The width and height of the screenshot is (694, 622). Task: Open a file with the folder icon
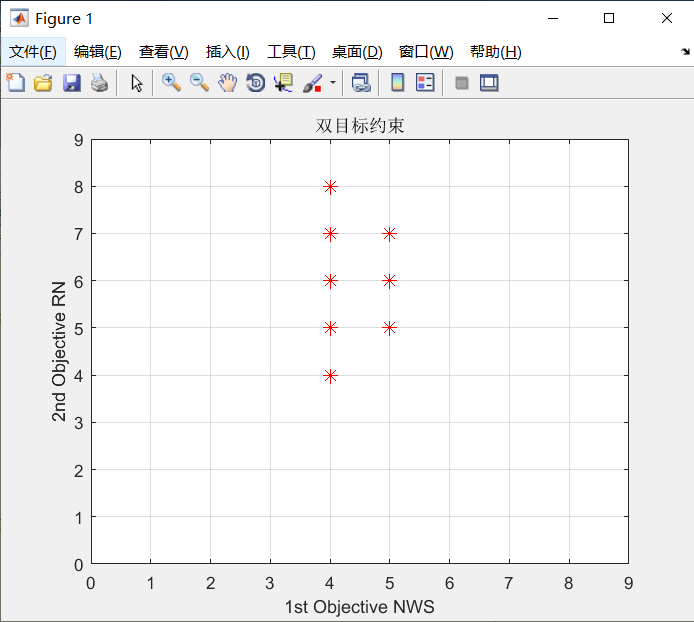(43, 83)
